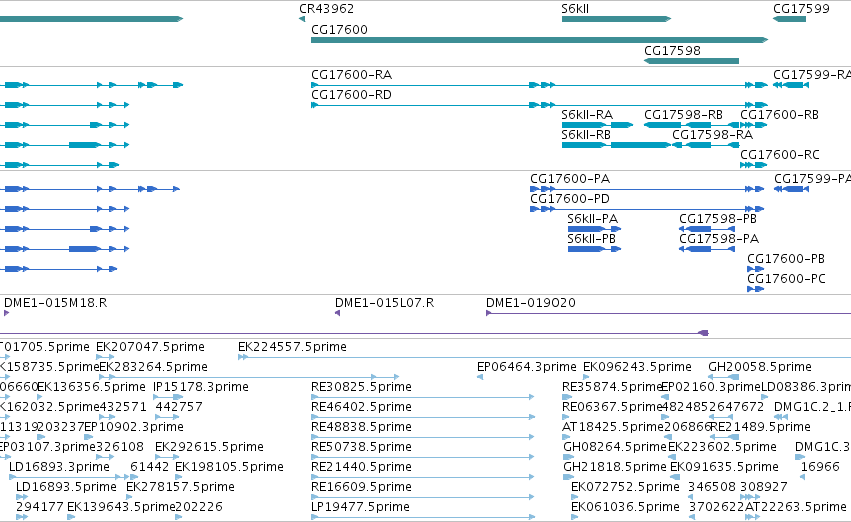Select the CG17598 gene bar
Image resolution: width=851 pixels, height=522 pixels.
(691, 61)
